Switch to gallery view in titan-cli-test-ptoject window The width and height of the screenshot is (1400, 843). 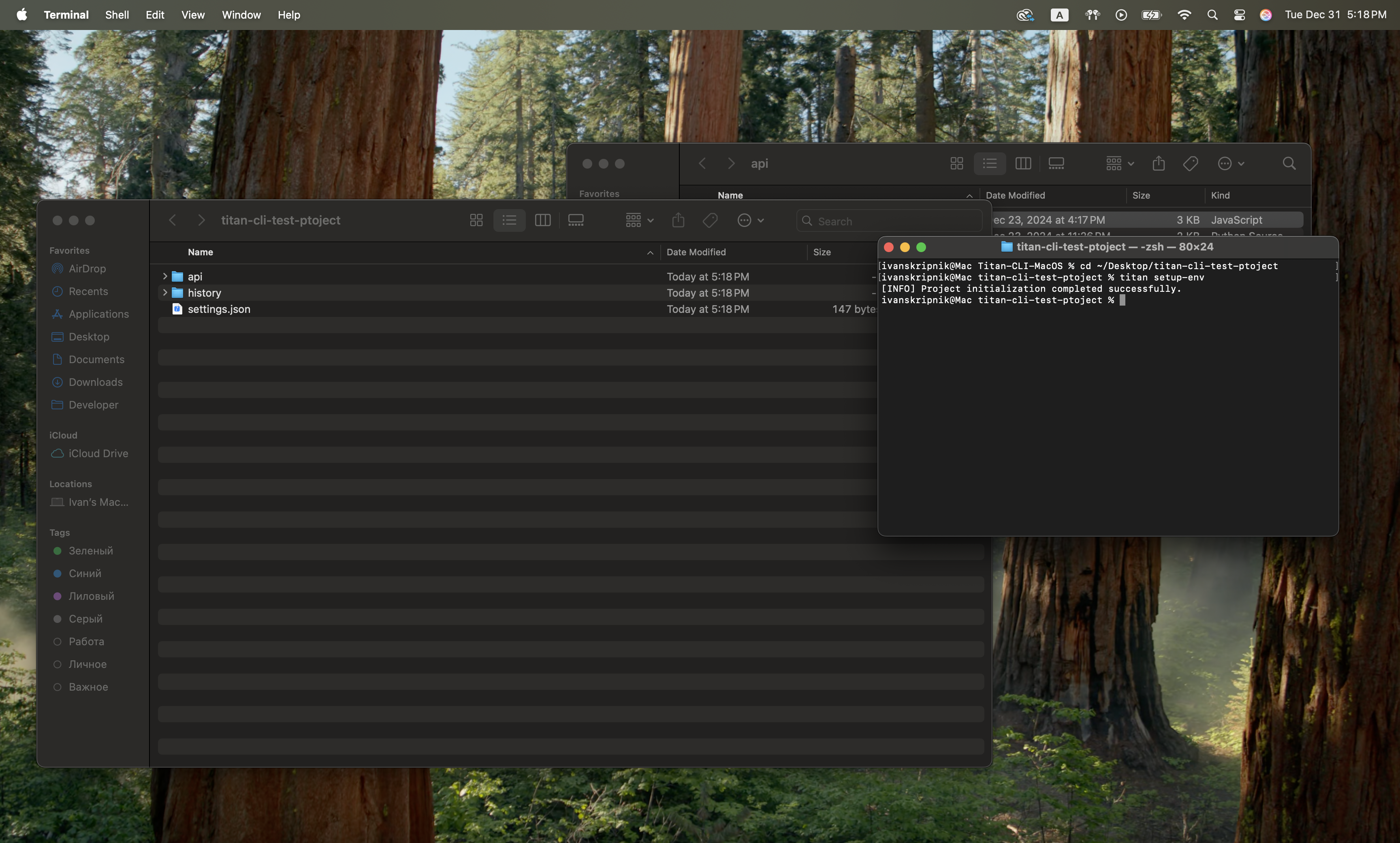(x=576, y=220)
